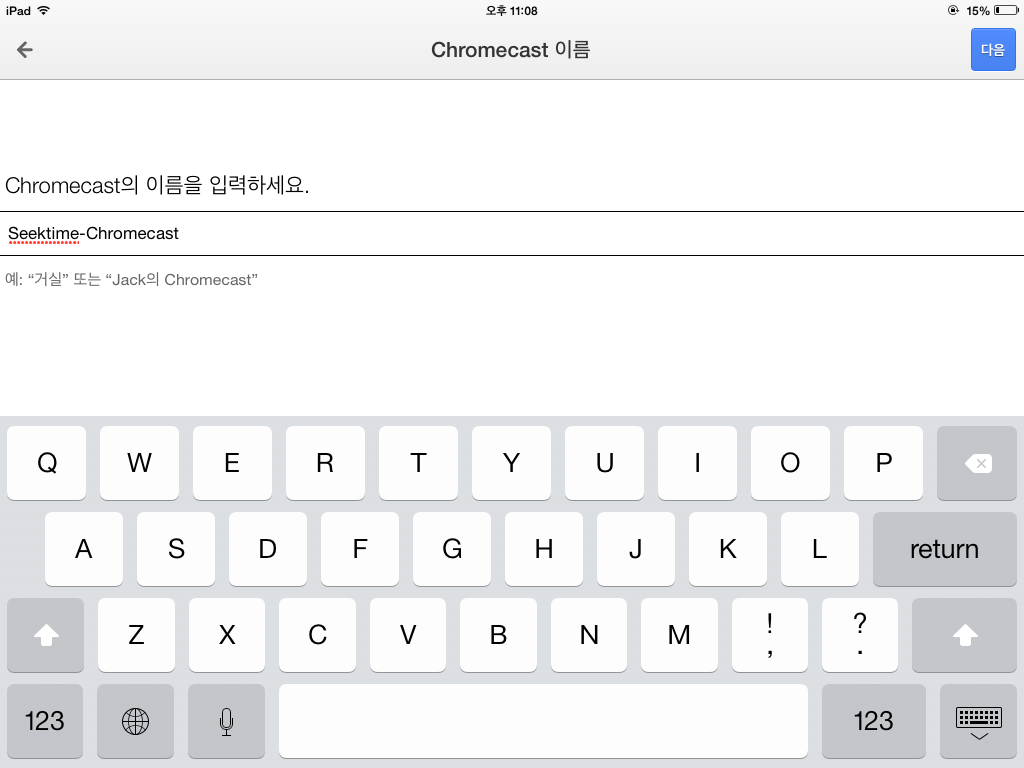The height and width of the screenshot is (768, 1024).
Task: Tap the R key
Action: coord(325,463)
